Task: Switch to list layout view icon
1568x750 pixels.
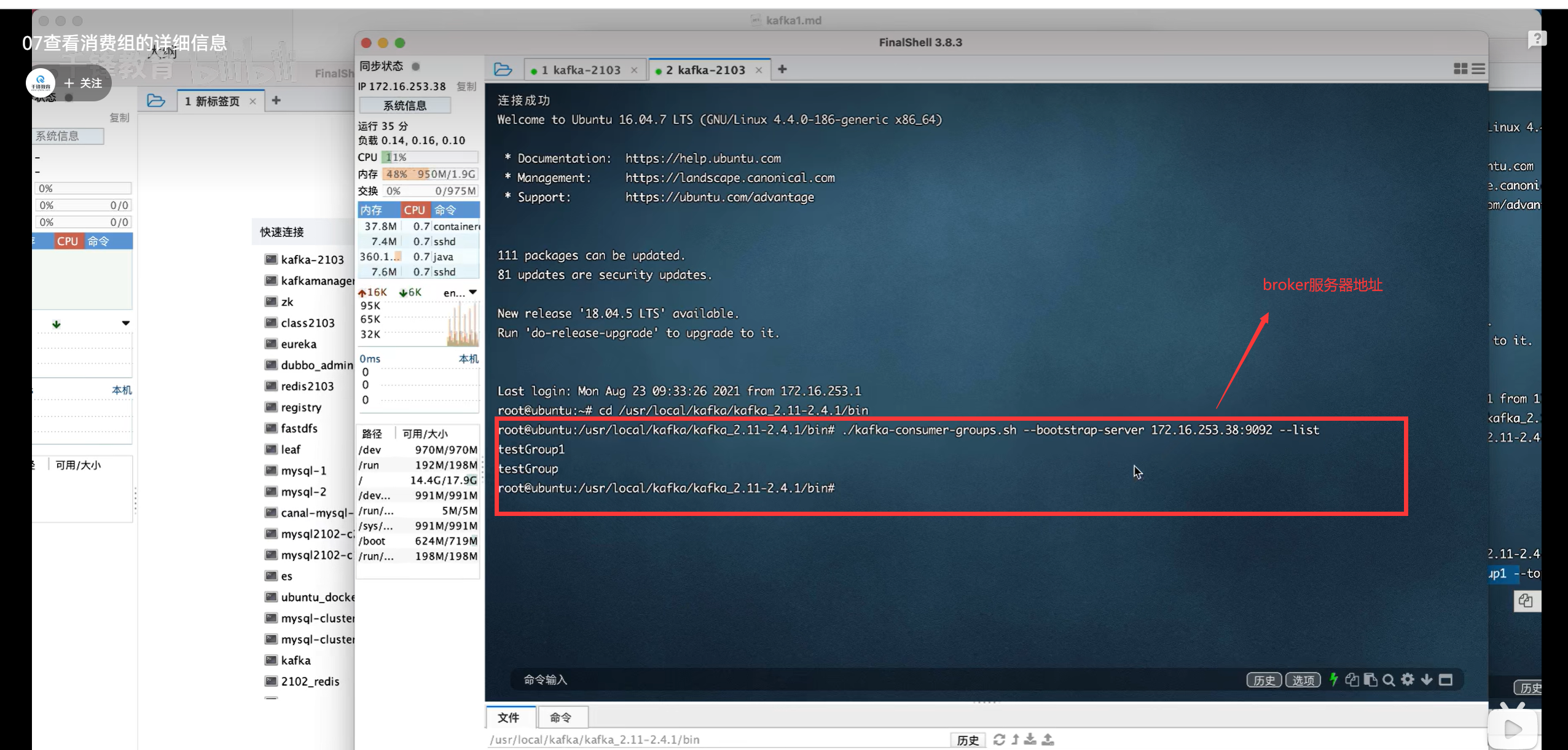Action: click(1478, 69)
